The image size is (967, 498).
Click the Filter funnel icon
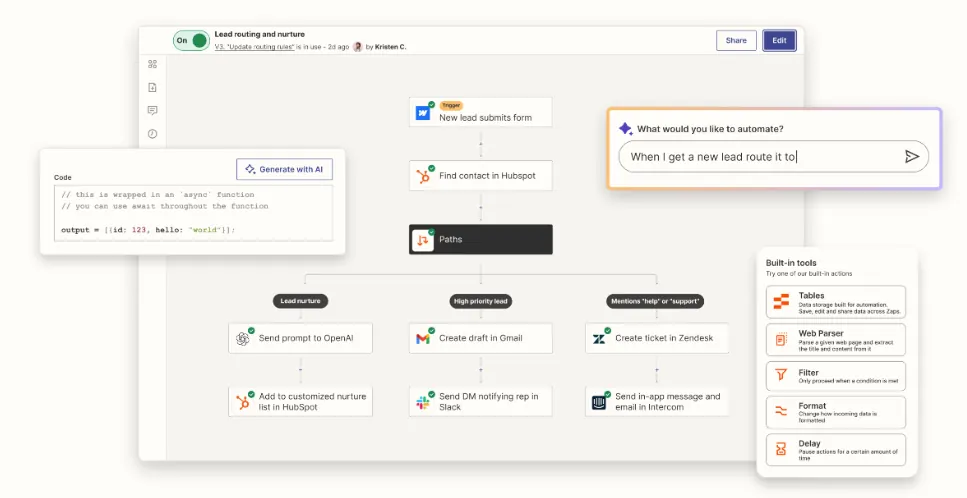tap(781, 375)
